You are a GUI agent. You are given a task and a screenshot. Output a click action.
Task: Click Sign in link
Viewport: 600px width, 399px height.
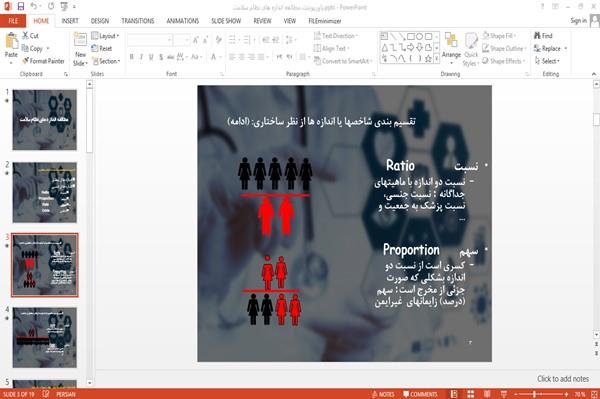click(x=578, y=21)
